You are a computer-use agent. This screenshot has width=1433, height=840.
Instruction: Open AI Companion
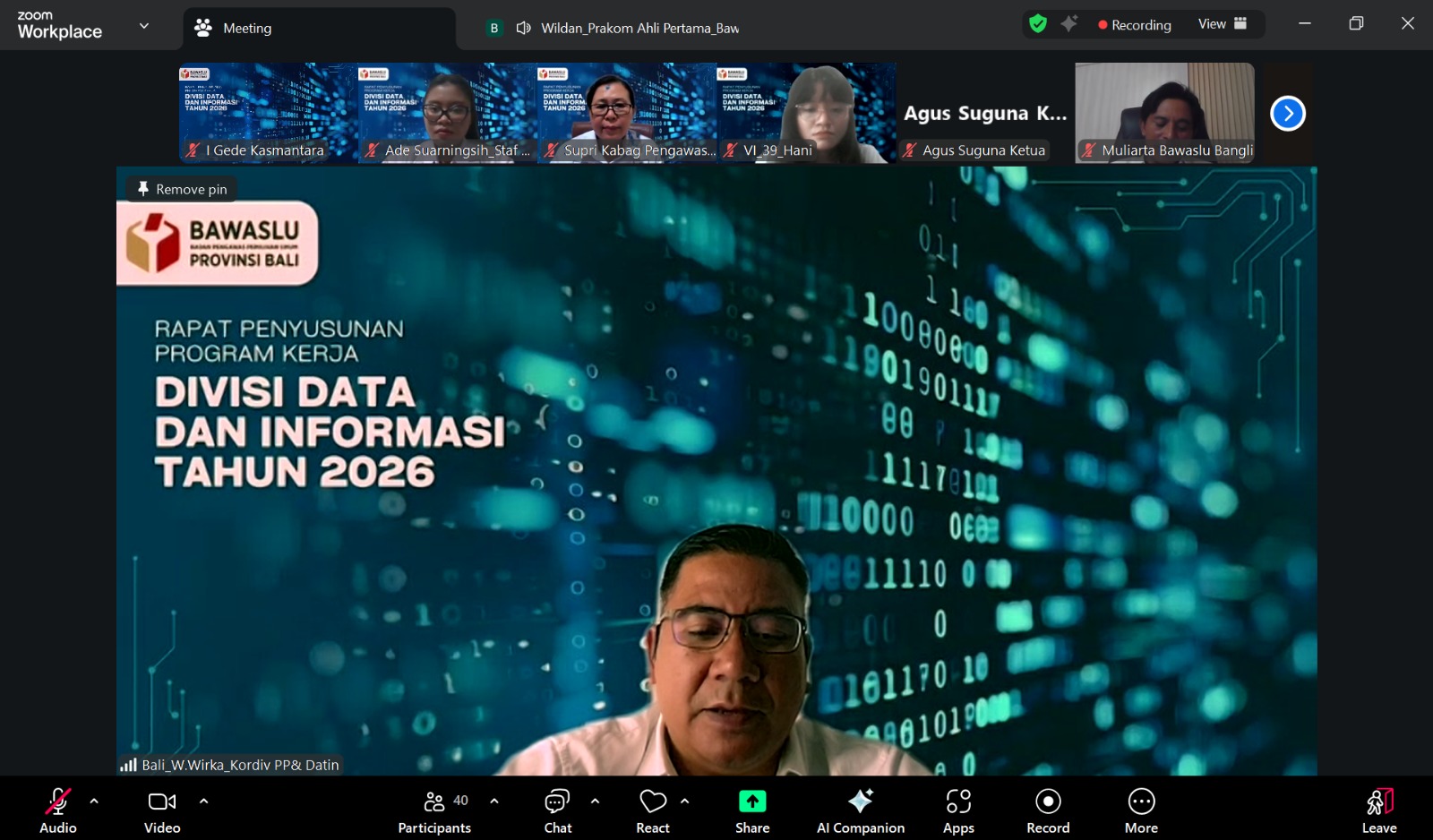(861, 810)
